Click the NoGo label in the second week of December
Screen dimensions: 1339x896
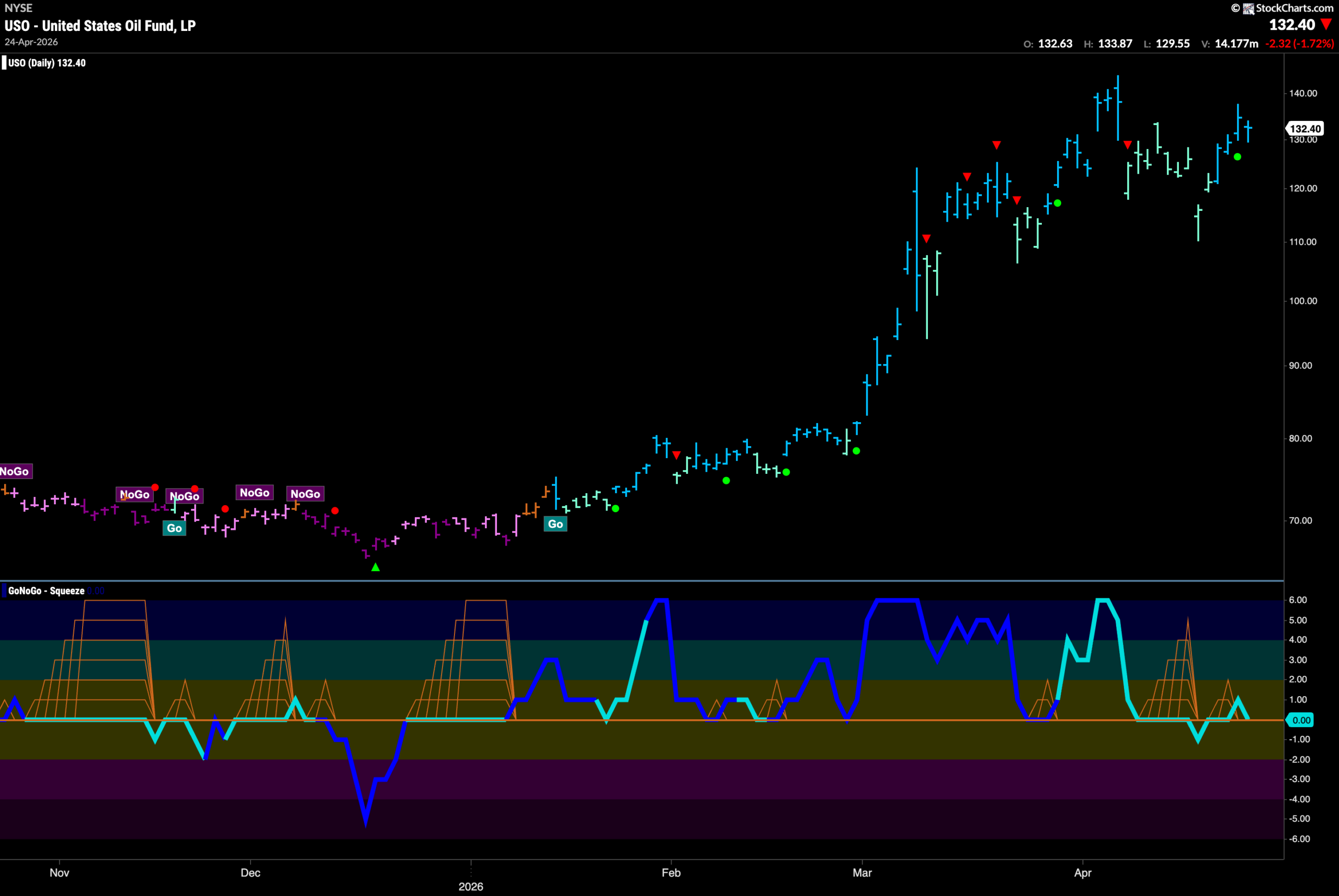305,494
